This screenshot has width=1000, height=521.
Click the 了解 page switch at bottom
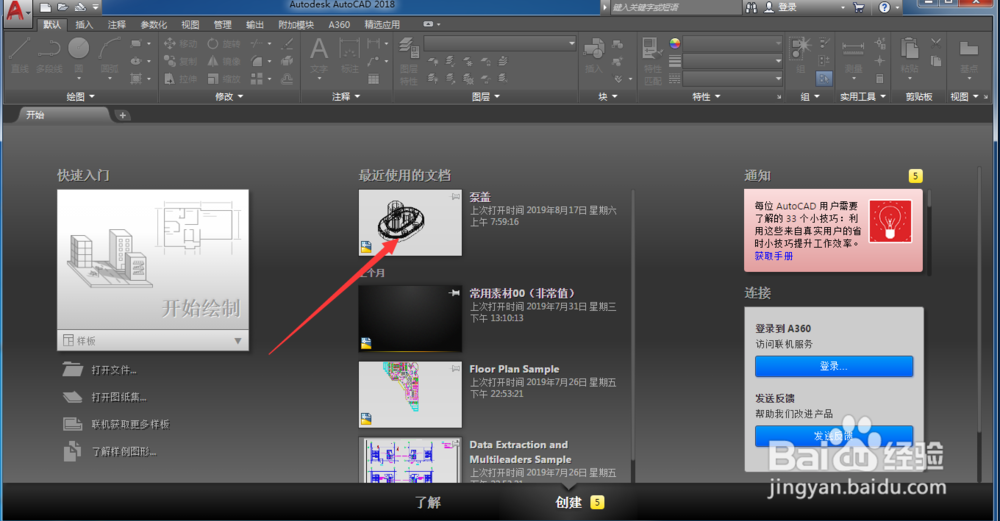pyautogui.click(x=428, y=503)
